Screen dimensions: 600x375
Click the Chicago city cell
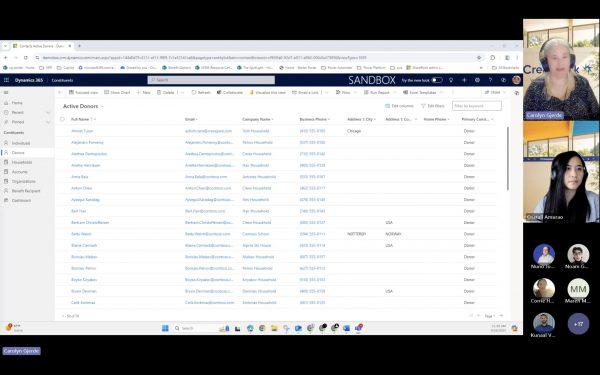pyautogui.click(x=354, y=131)
